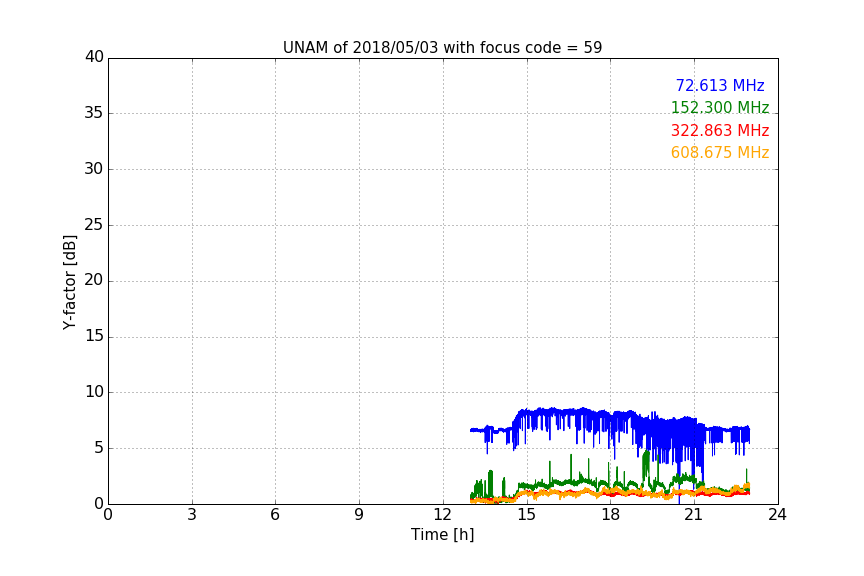Click the Y-factor [dB] axis label
The width and height of the screenshot is (864, 576).
coord(69,282)
